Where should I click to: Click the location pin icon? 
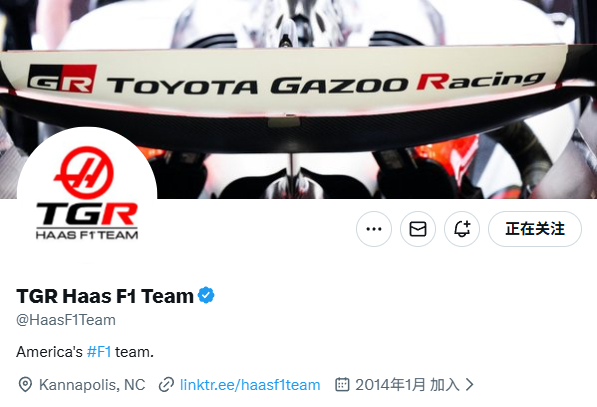(x=25, y=385)
